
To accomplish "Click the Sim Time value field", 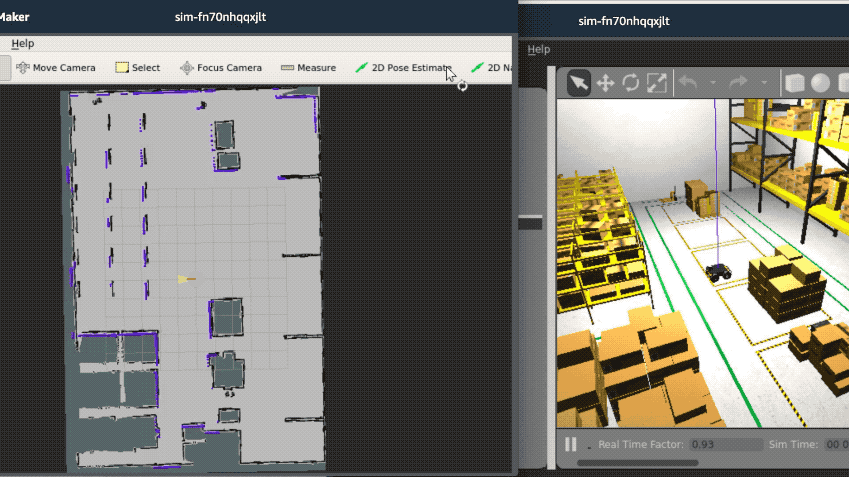I will tap(837, 445).
